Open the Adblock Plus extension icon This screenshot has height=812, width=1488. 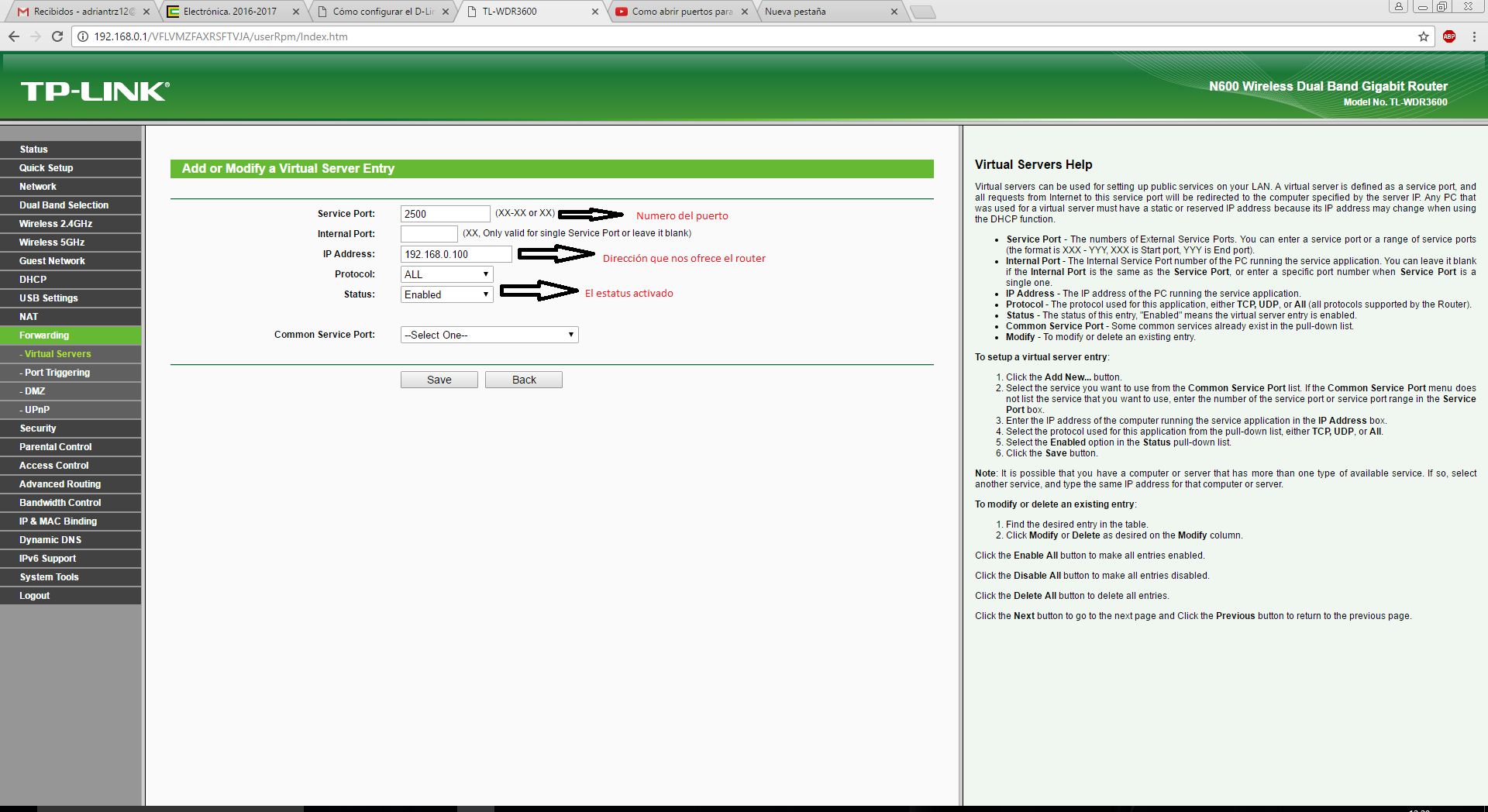[1449, 36]
